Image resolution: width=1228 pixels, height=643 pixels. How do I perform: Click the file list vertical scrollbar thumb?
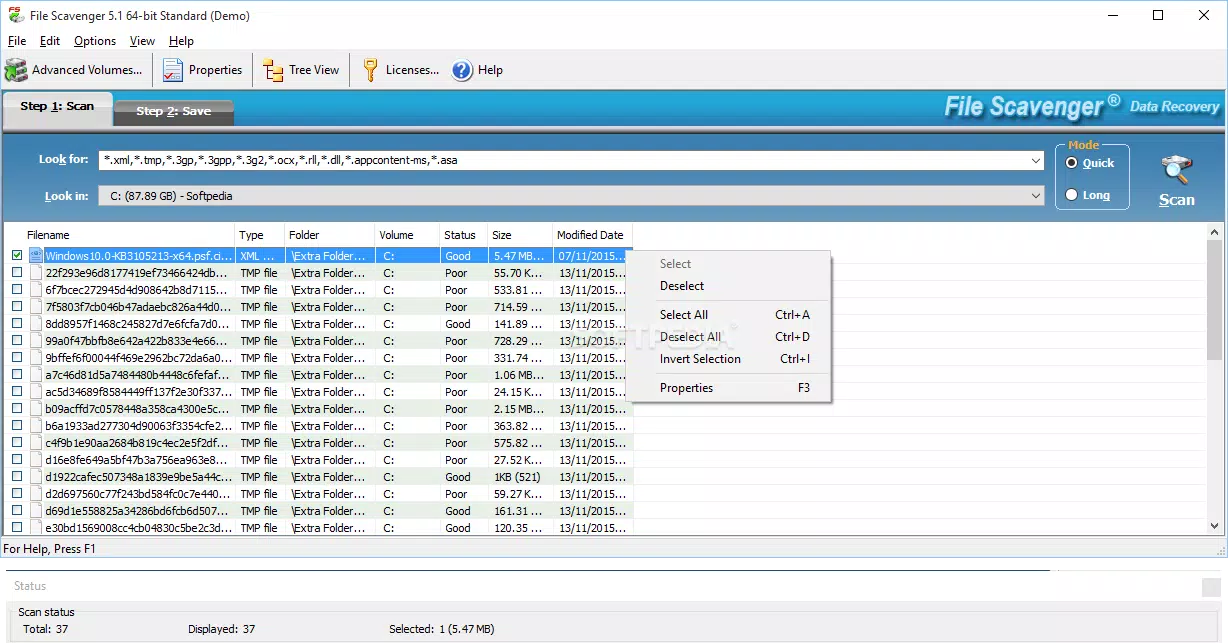[1214, 299]
